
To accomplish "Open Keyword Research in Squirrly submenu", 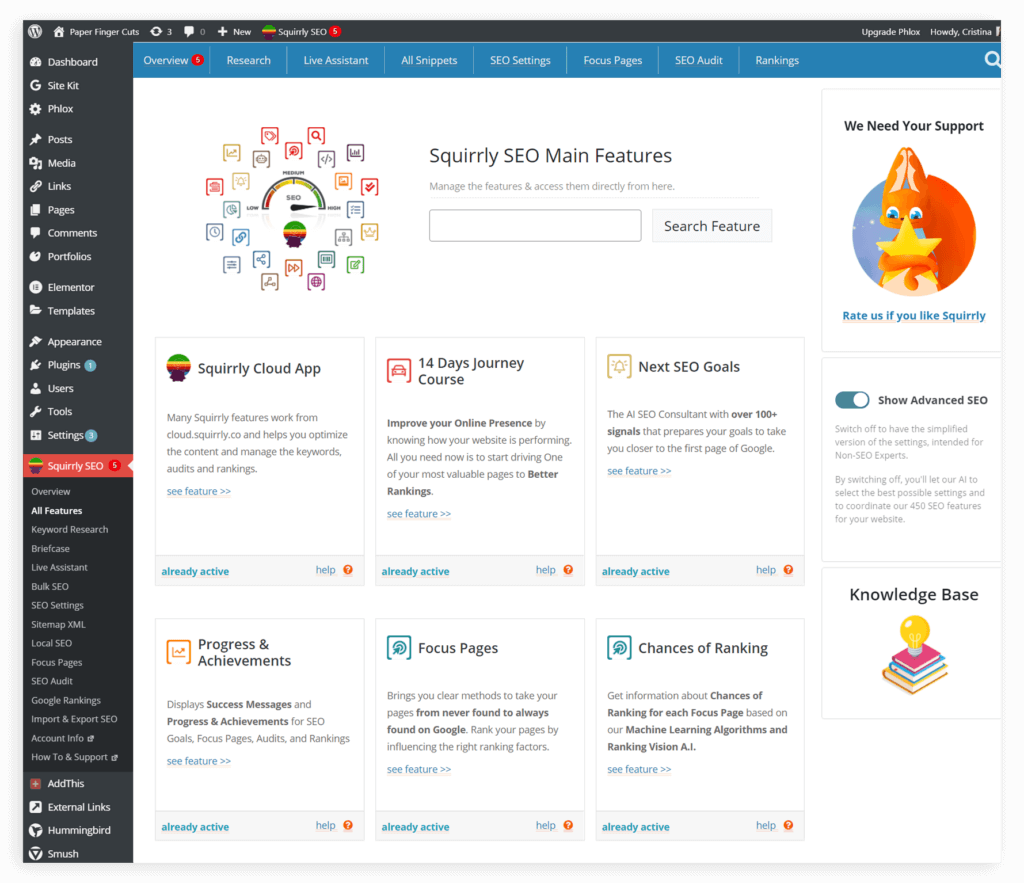I will point(69,530).
